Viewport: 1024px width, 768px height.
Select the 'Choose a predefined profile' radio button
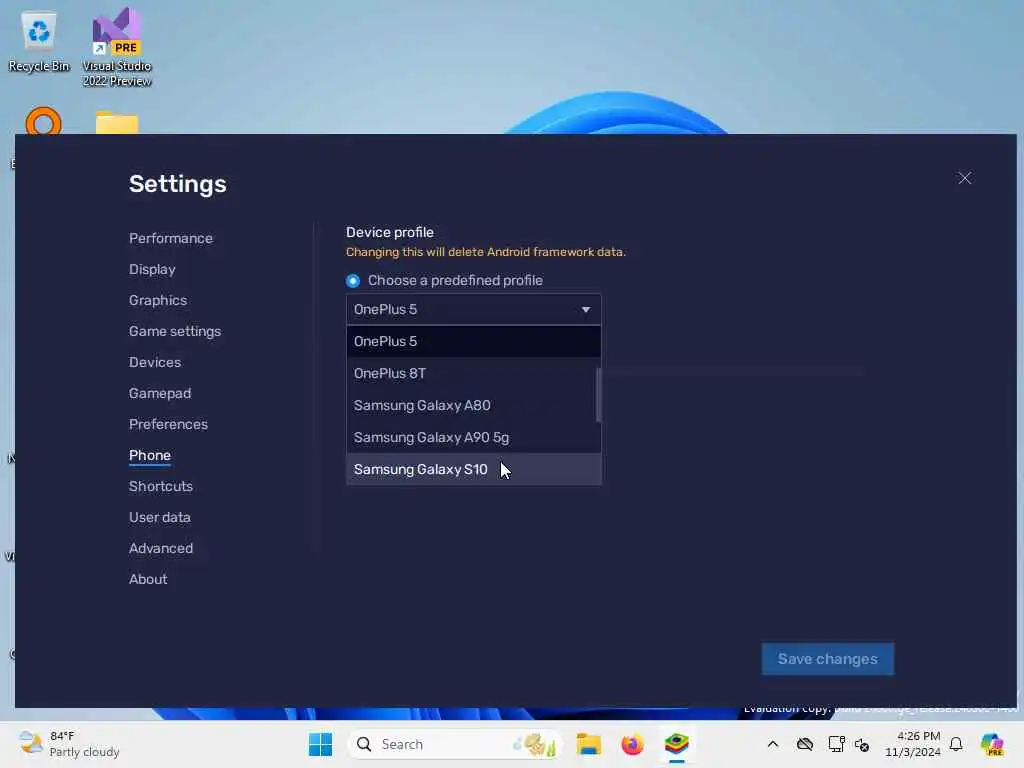(x=353, y=281)
